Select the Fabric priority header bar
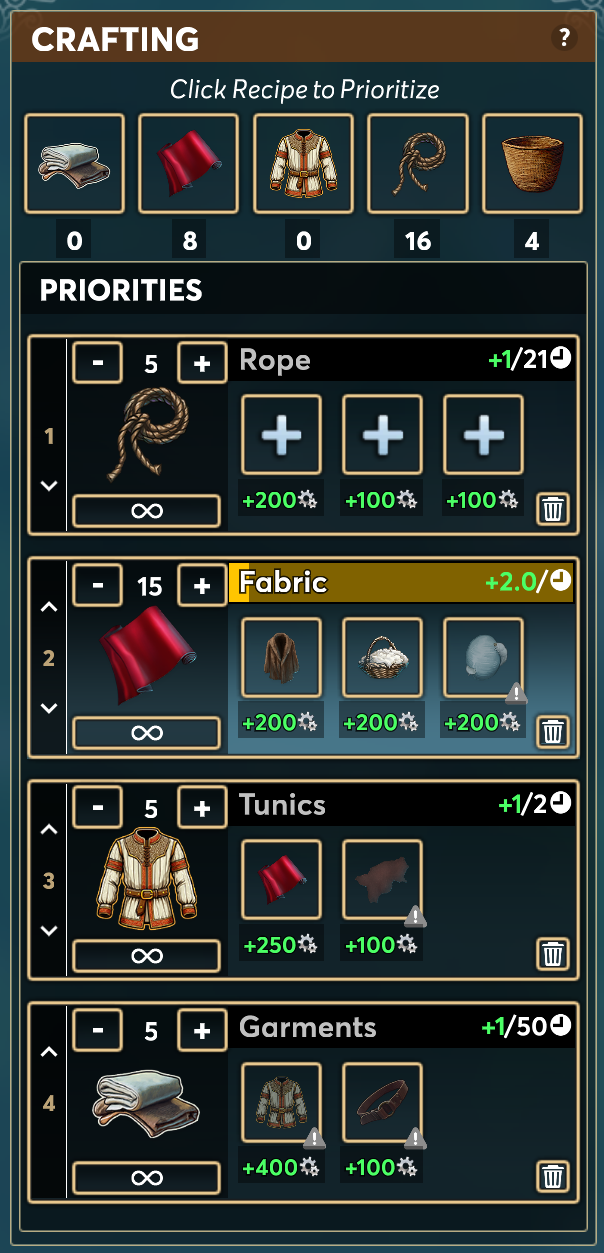 pos(403,582)
